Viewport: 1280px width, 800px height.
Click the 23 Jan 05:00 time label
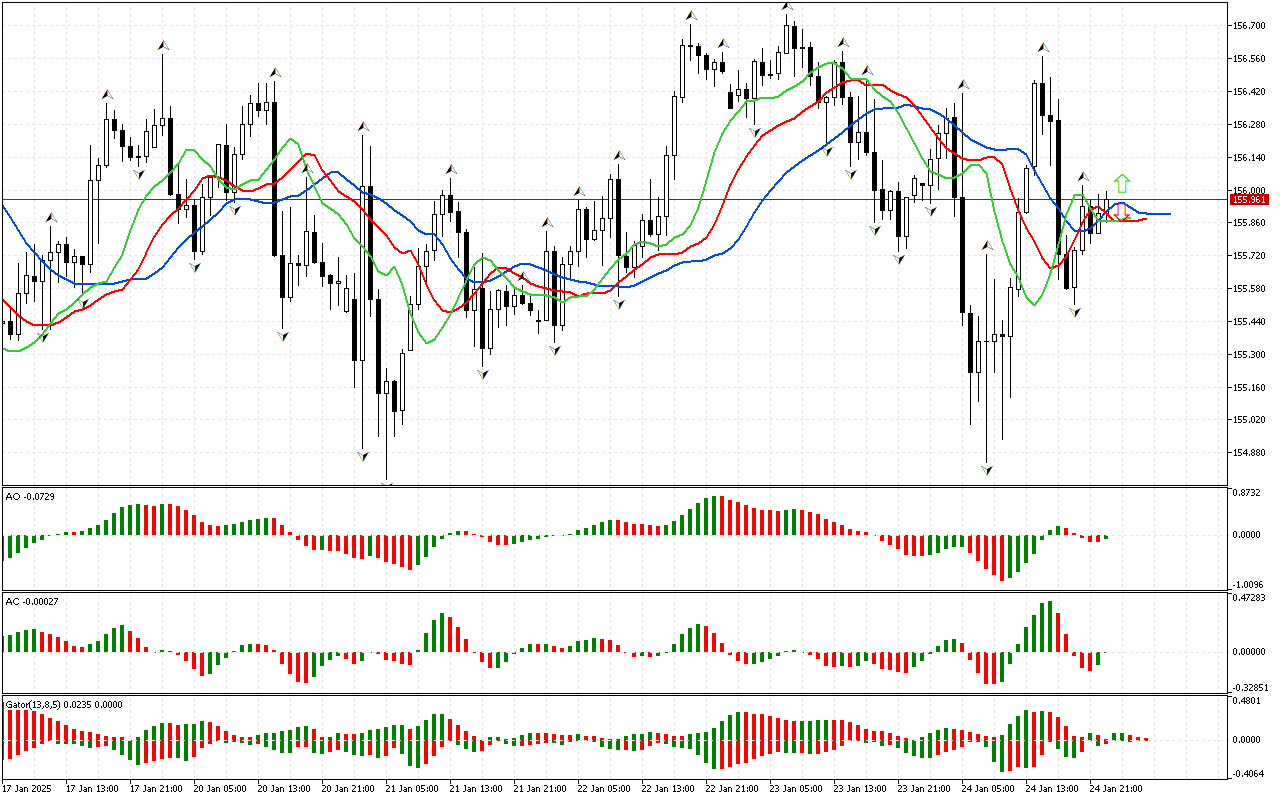[794, 789]
